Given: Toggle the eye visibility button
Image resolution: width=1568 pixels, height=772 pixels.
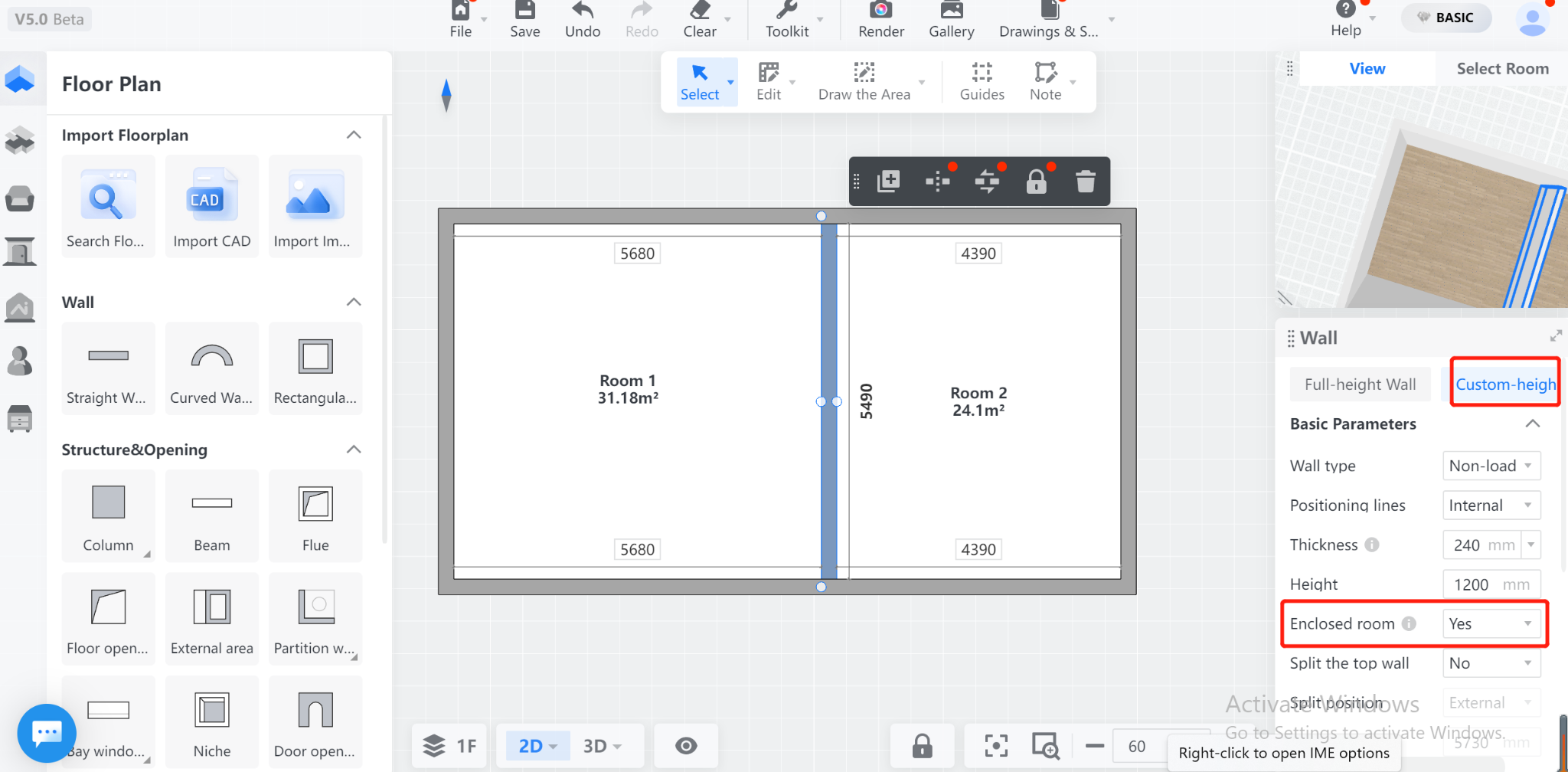Looking at the screenshot, I should (686, 745).
